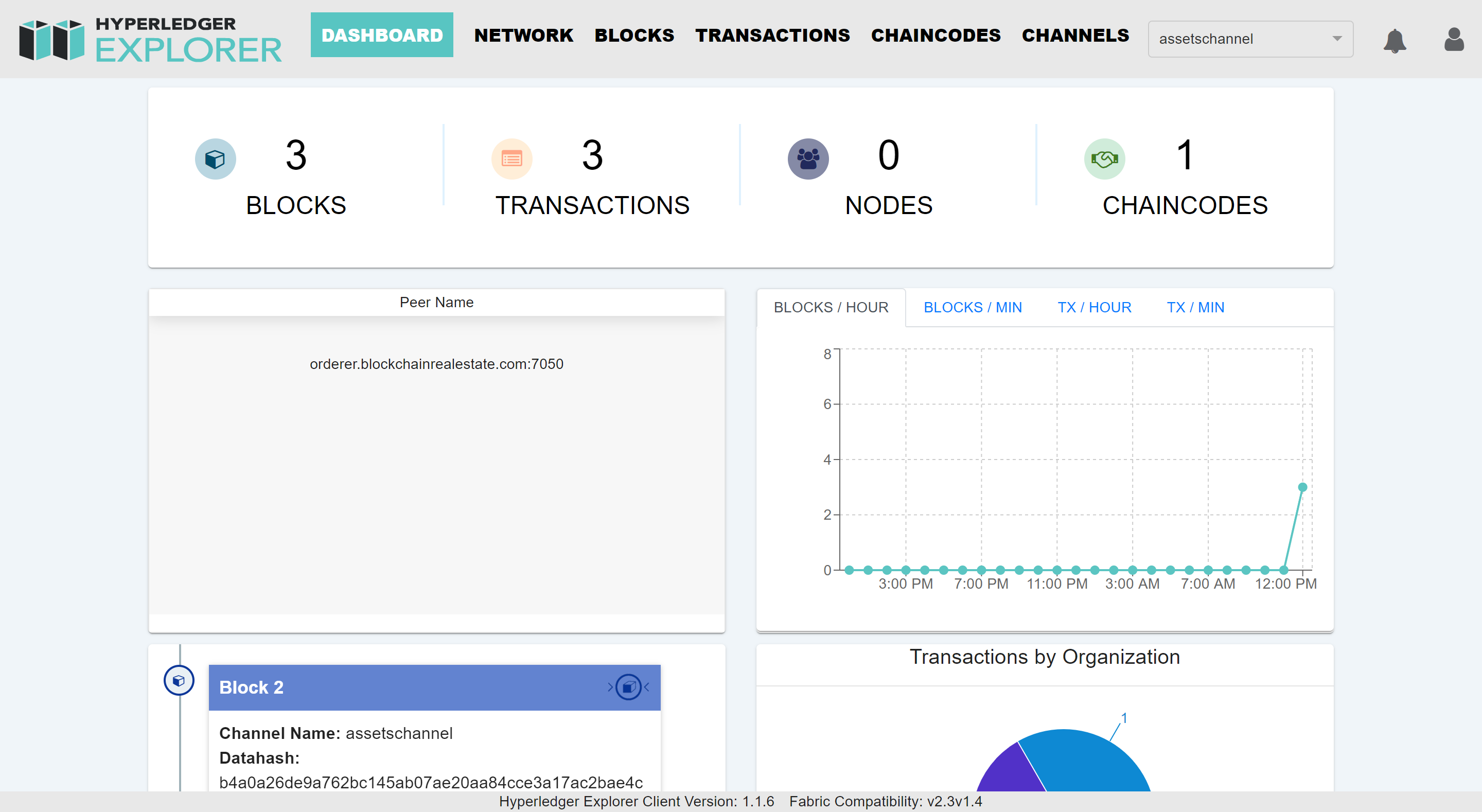Viewport: 1482px width, 812px height.
Task: Click the Hyperledger Explorer logo
Action: pos(150,40)
